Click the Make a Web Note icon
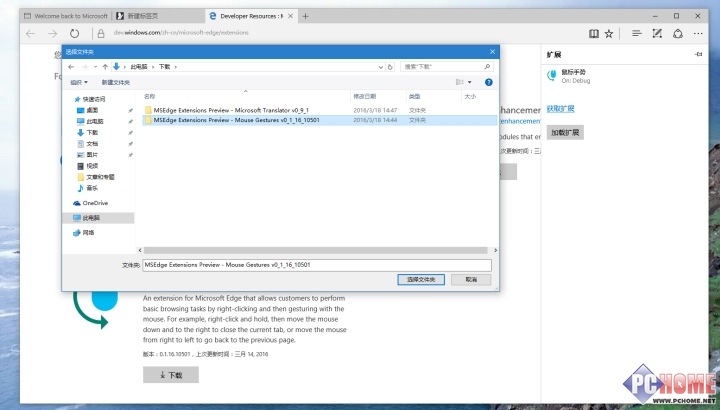The height and width of the screenshot is (410, 720). (x=656, y=33)
